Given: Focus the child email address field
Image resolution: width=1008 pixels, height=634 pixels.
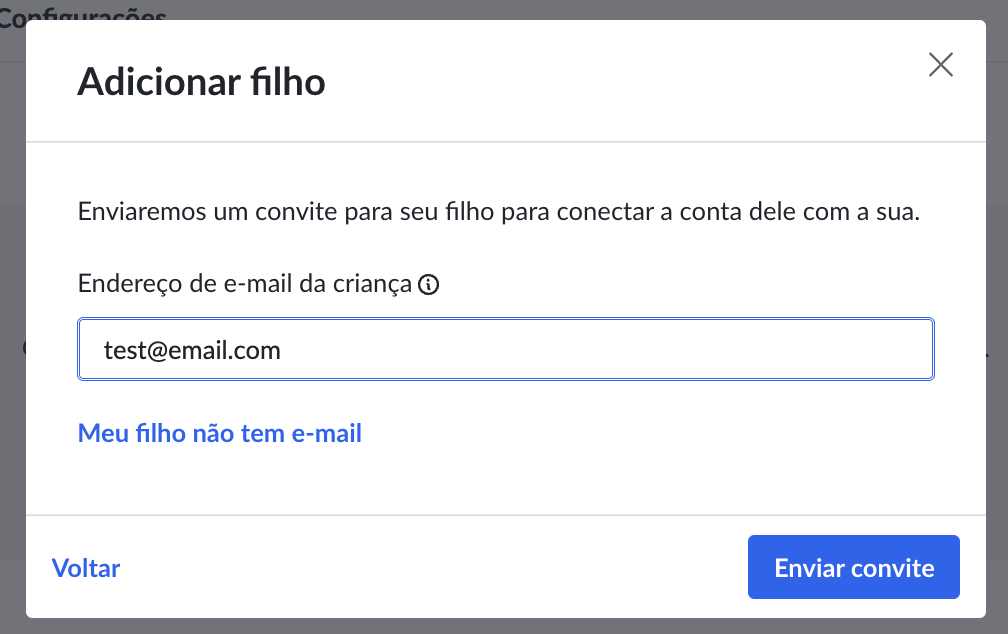Looking at the screenshot, I should tap(505, 349).
